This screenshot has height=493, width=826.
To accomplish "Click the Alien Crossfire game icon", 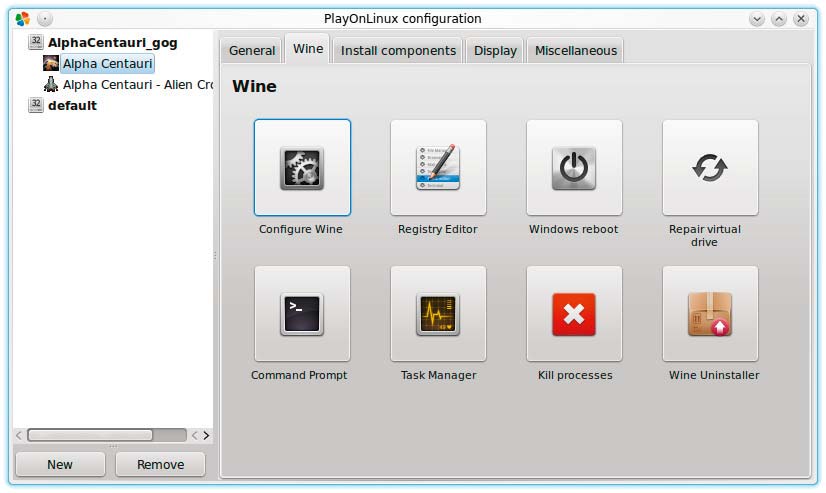I will (x=51, y=84).
